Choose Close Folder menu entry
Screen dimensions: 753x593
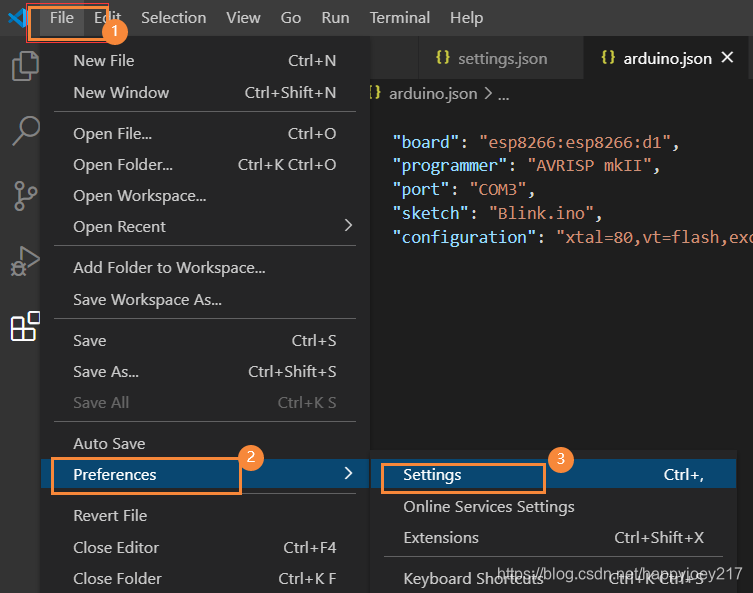[x=205, y=579]
